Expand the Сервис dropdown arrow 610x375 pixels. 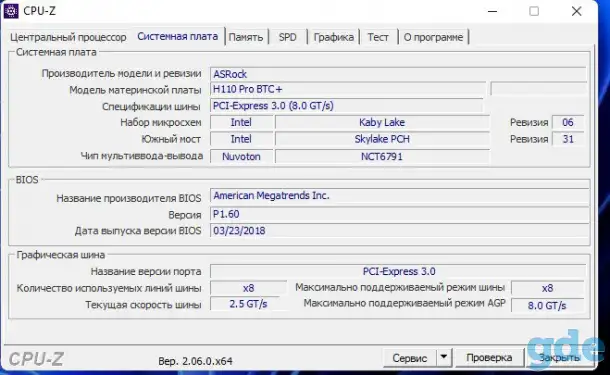[444, 357]
